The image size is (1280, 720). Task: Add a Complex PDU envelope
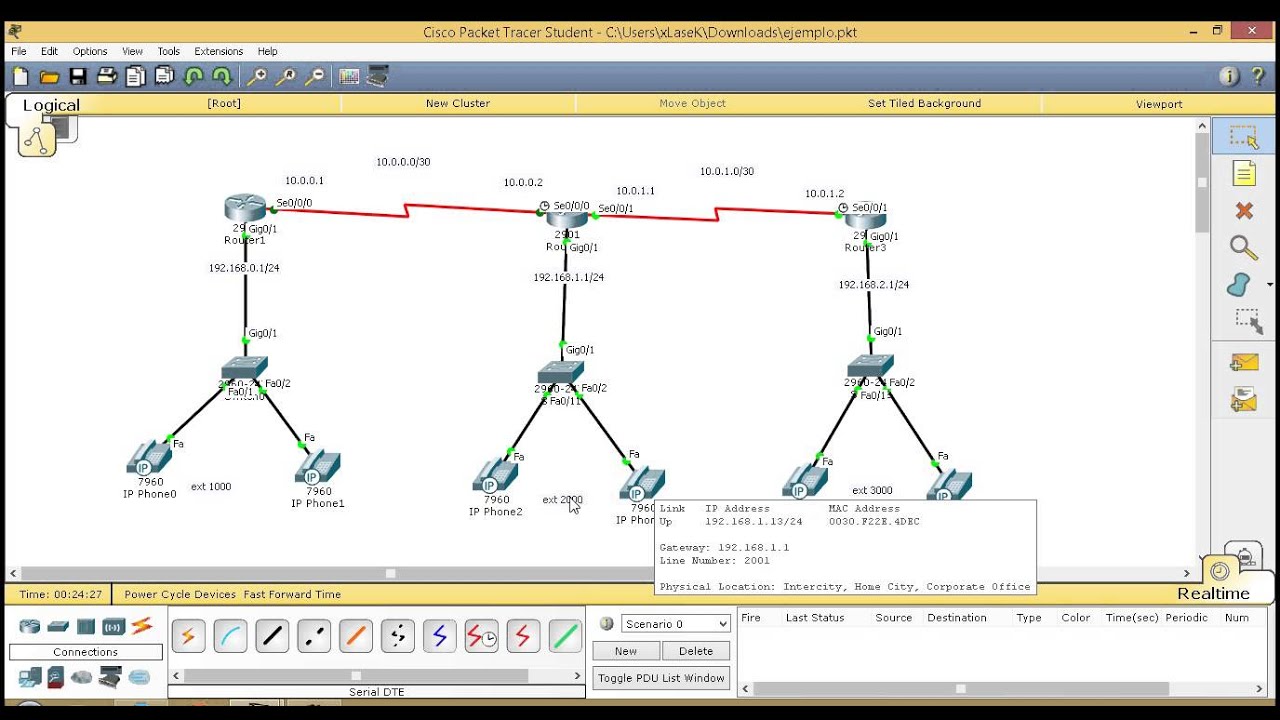tap(1244, 400)
